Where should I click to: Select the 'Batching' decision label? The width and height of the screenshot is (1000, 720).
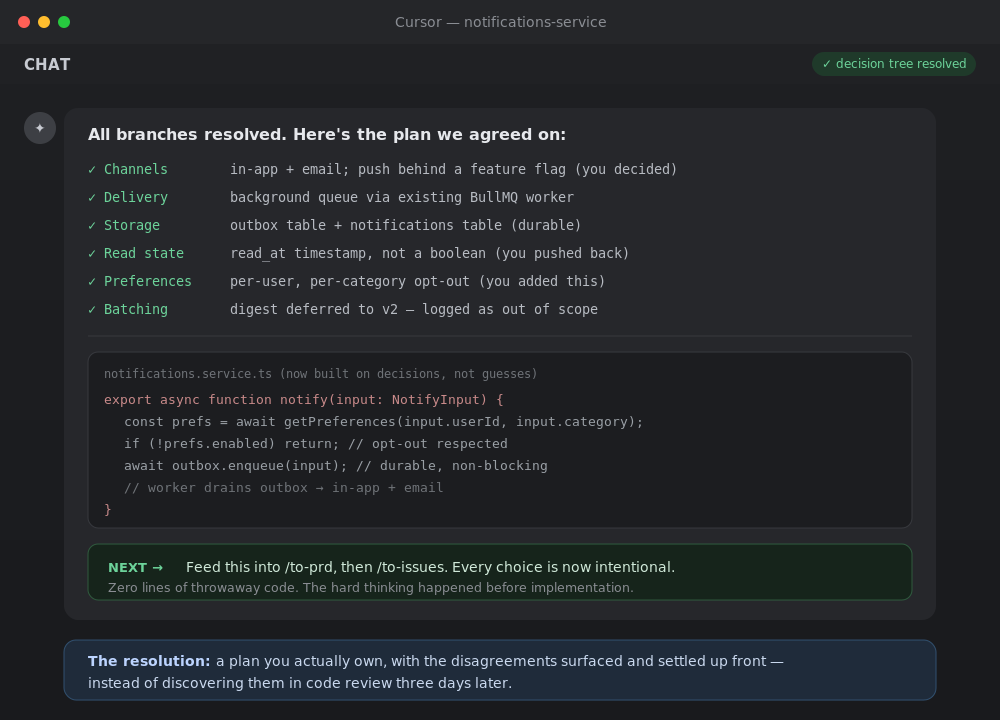point(136,309)
